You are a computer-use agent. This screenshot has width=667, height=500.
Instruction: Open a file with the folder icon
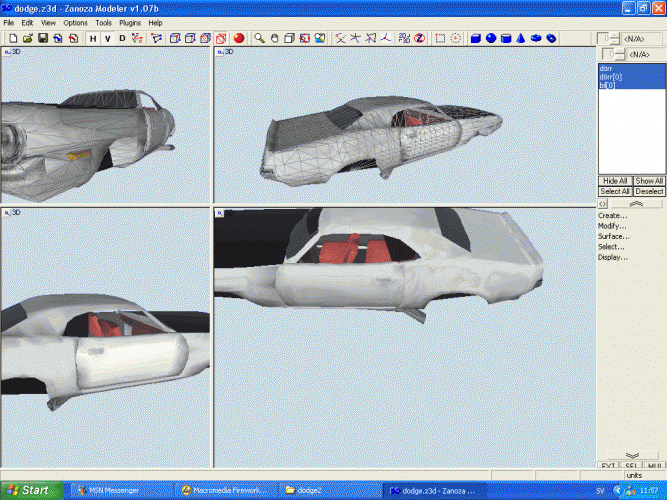pos(28,38)
